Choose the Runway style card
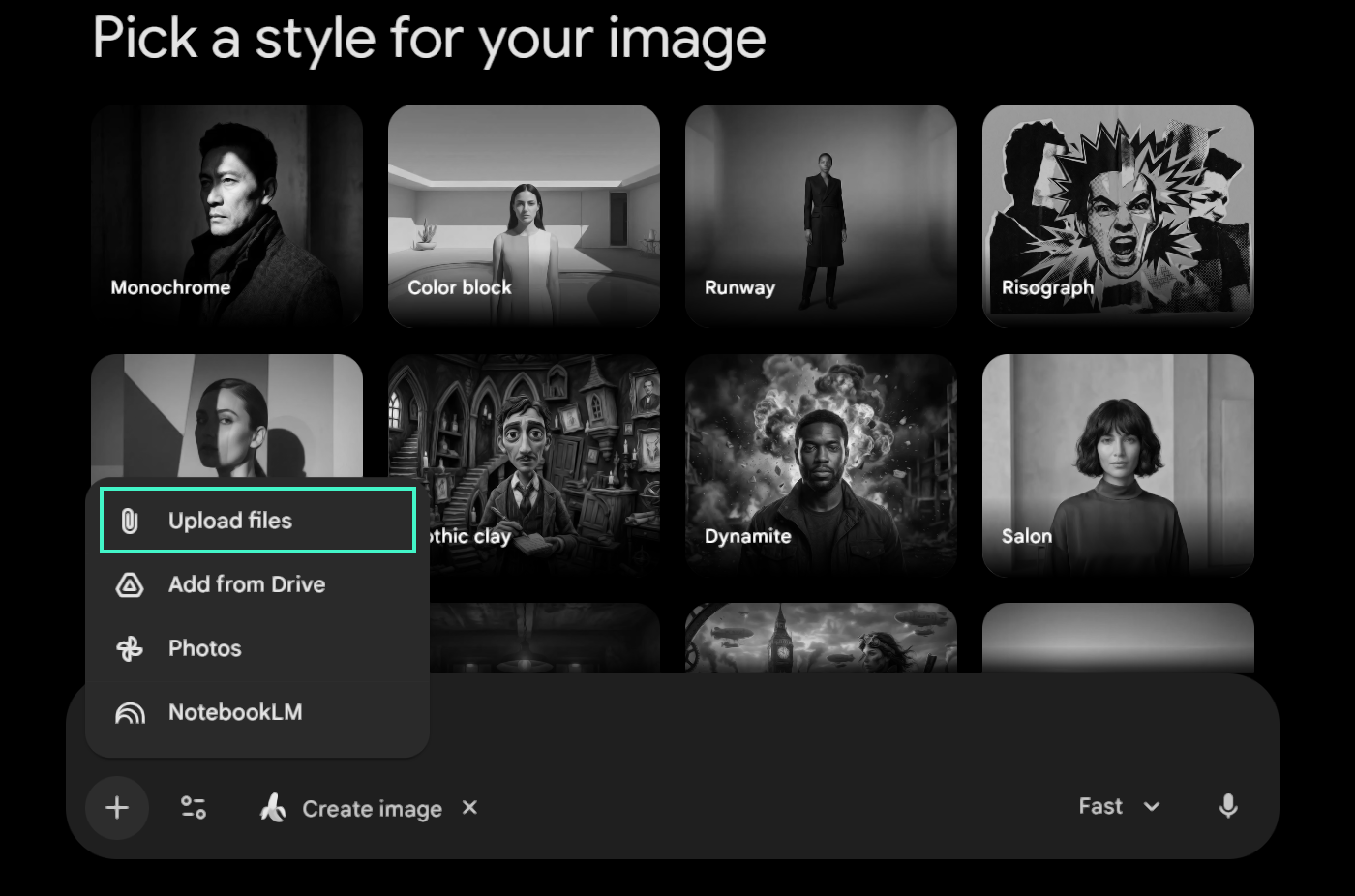Image resolution: width=1355 pixels, height=896 pixels. pyautogui.click(x=821, y=215)
